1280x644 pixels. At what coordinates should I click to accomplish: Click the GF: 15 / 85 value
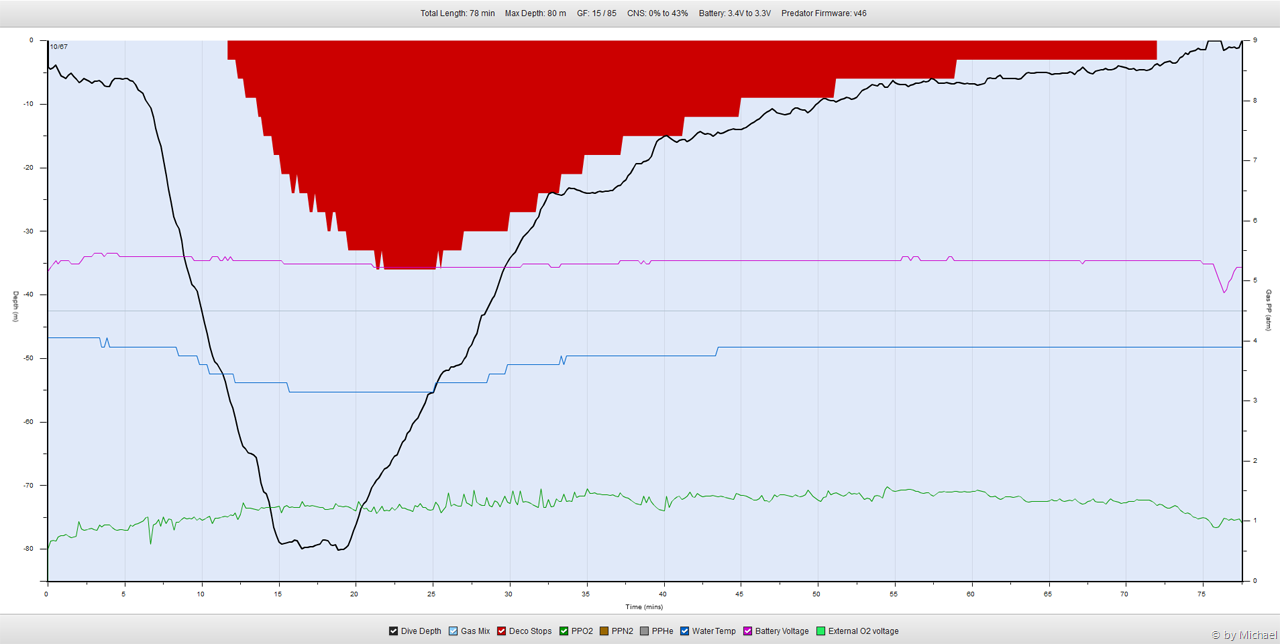tap(596, 13)
